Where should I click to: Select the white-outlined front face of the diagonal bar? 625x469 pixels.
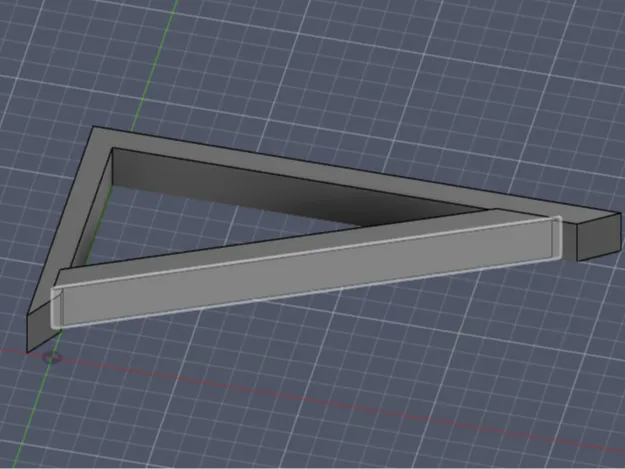pyautogui.click(x=307, y=273)
